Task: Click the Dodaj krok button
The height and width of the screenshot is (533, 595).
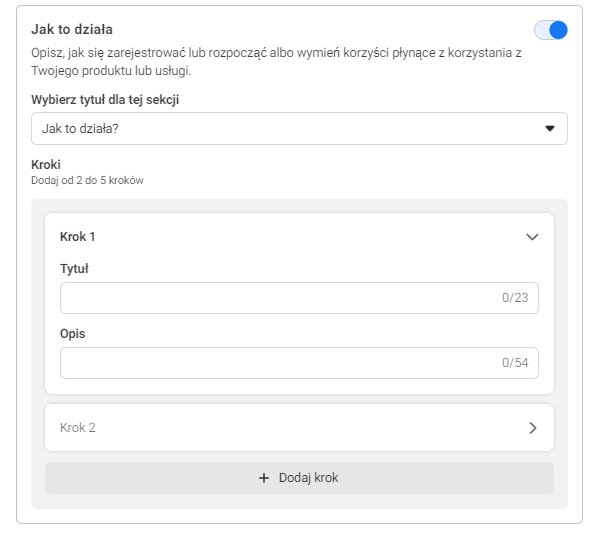Action: [x=299, y=478]
